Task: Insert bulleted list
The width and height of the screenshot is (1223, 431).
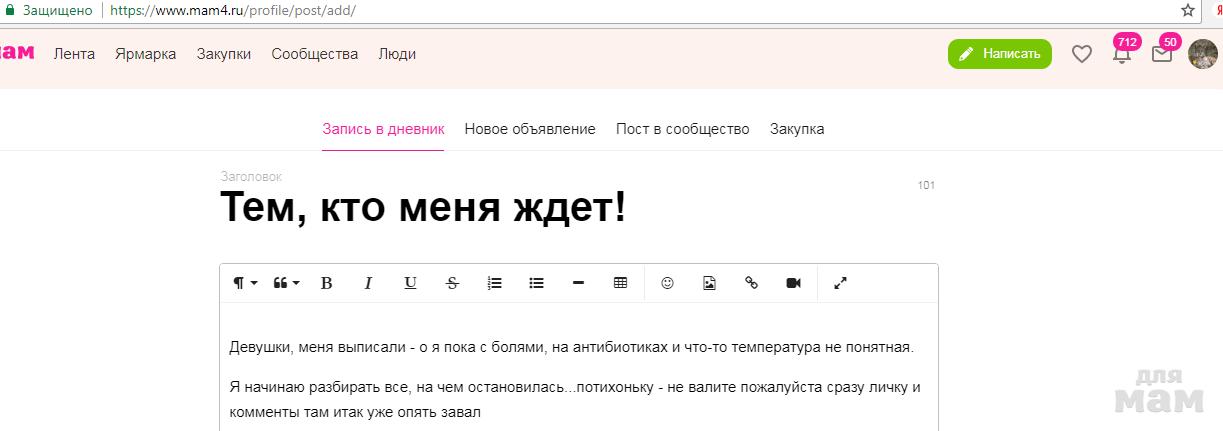Action: (536, 283)
